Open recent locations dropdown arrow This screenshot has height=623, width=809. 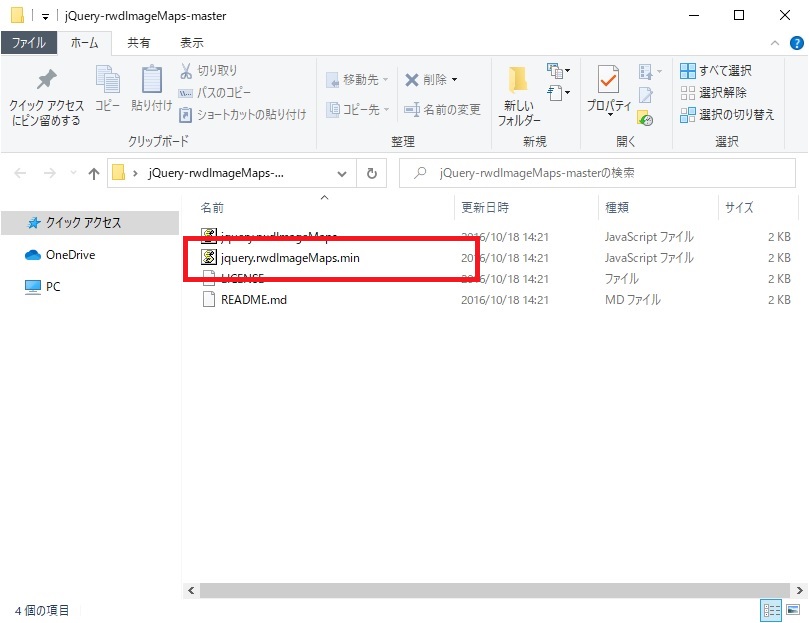(x=73, y=173)
